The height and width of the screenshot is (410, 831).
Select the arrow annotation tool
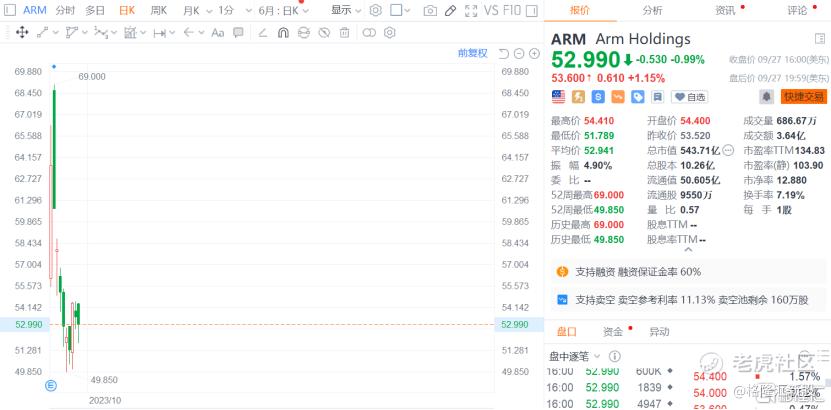coord(189,33)
